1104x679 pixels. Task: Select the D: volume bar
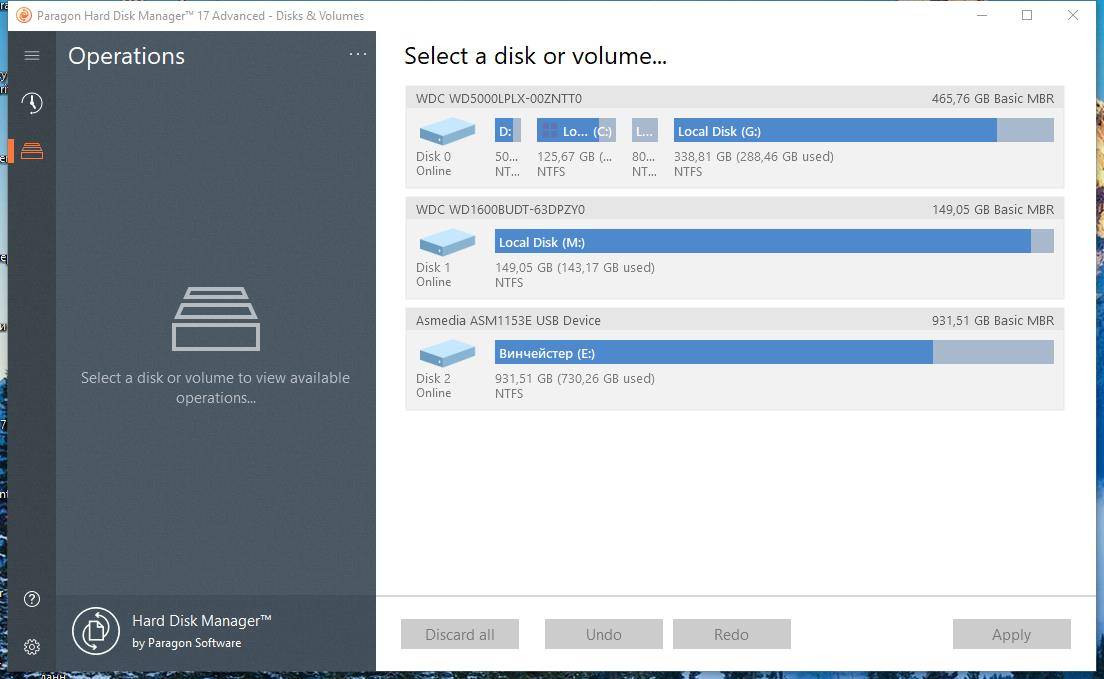click(x=508, y=130)
